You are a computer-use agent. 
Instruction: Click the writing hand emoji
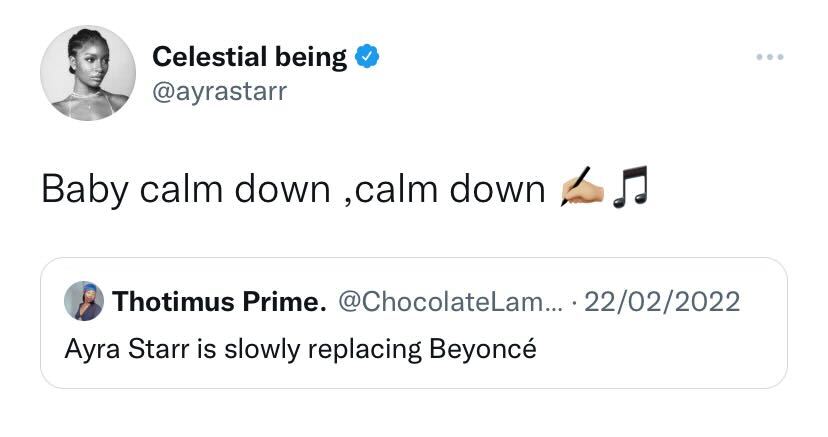point(584,187)
